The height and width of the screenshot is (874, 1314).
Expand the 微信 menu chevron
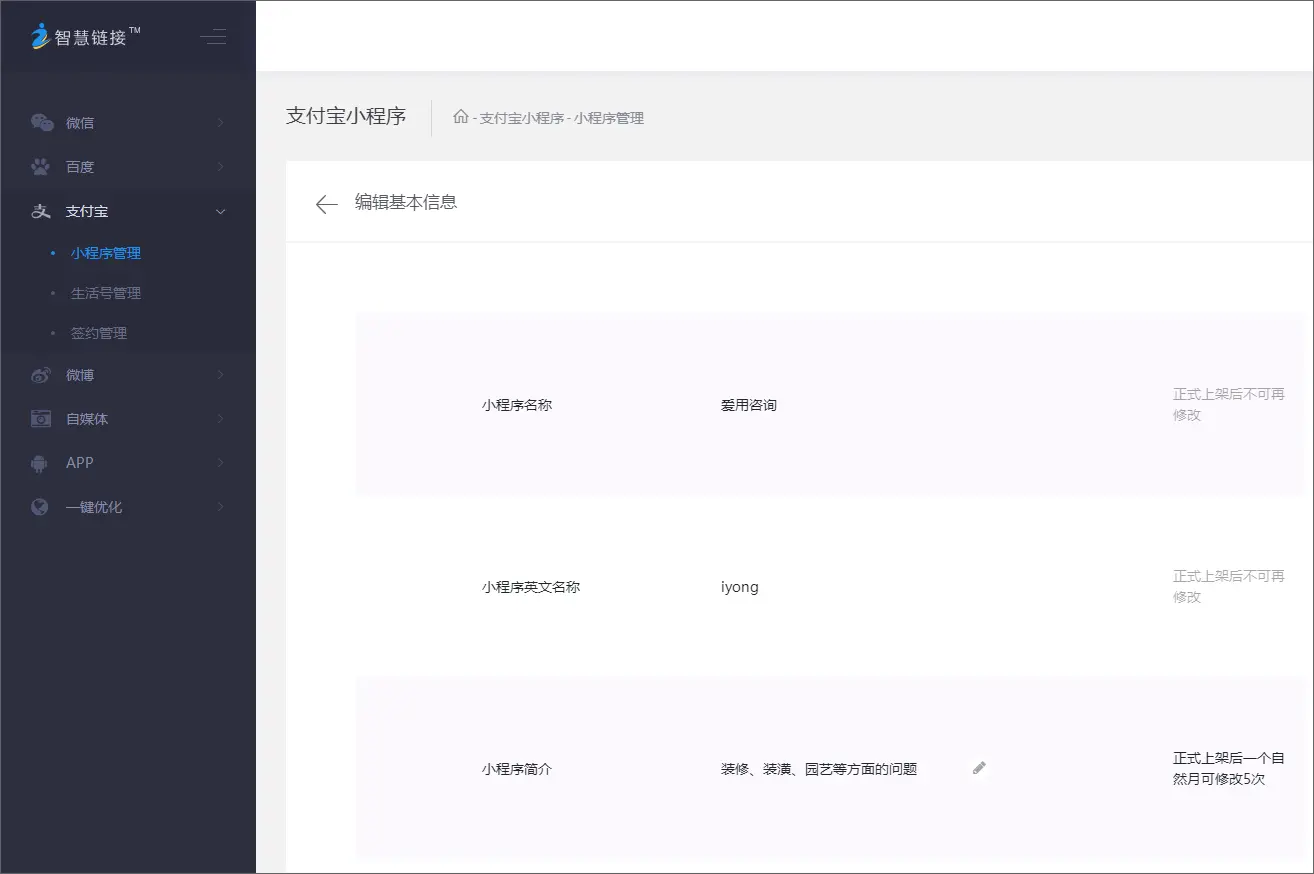(220, 123)
